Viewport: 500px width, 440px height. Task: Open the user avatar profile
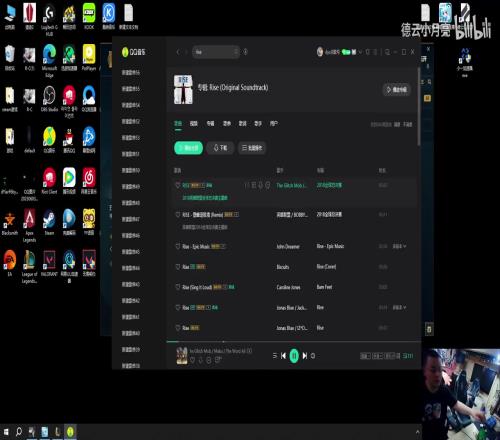[x=320, y=52]
